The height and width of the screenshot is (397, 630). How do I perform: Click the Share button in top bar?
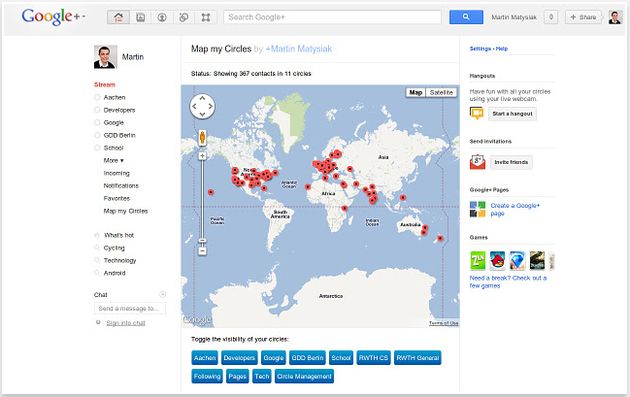point(583,17)
